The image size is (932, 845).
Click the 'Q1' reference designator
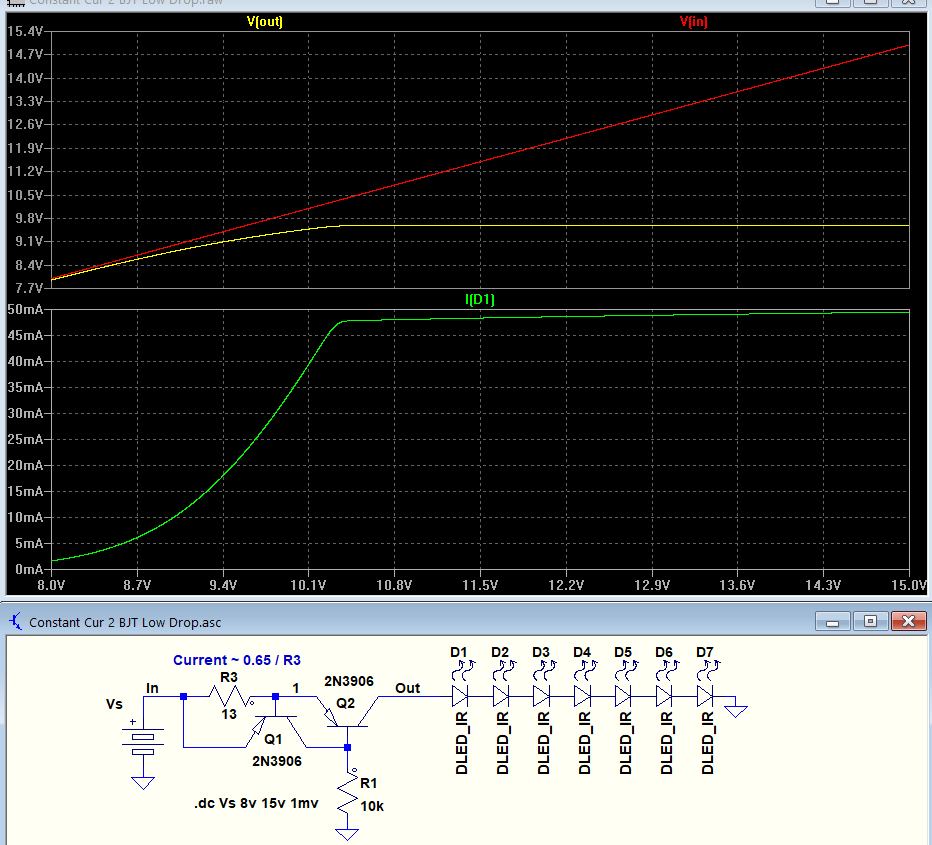click(273, 739)
